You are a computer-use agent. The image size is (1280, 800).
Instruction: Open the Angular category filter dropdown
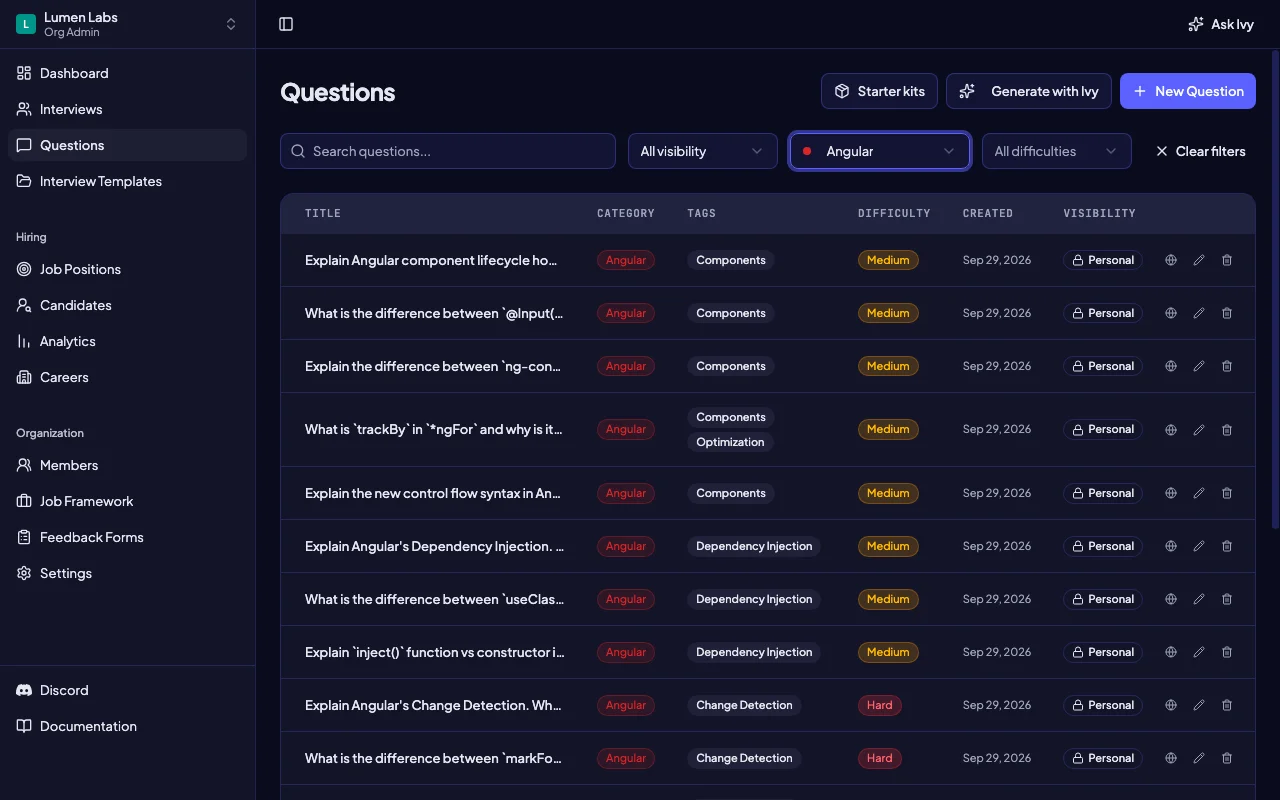[x=880, y=151]
